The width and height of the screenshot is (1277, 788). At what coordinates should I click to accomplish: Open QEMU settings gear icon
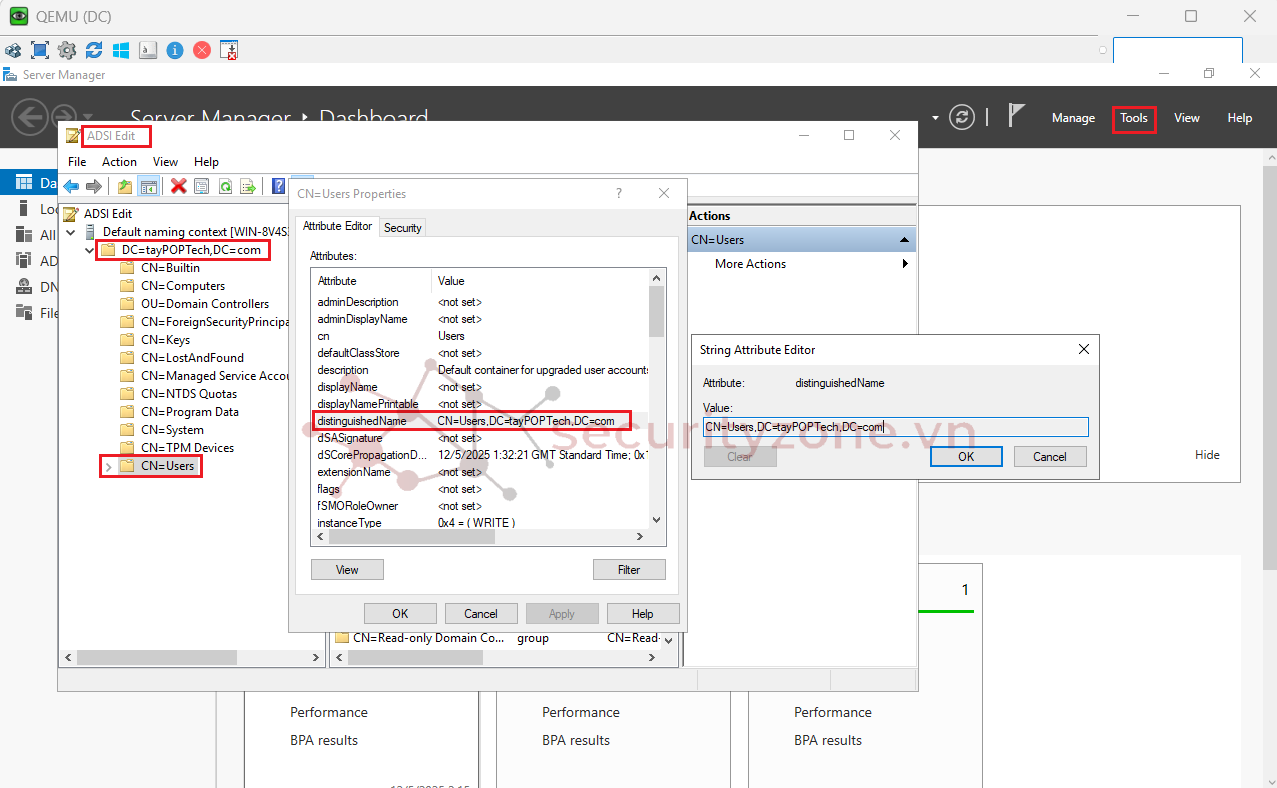67,50
